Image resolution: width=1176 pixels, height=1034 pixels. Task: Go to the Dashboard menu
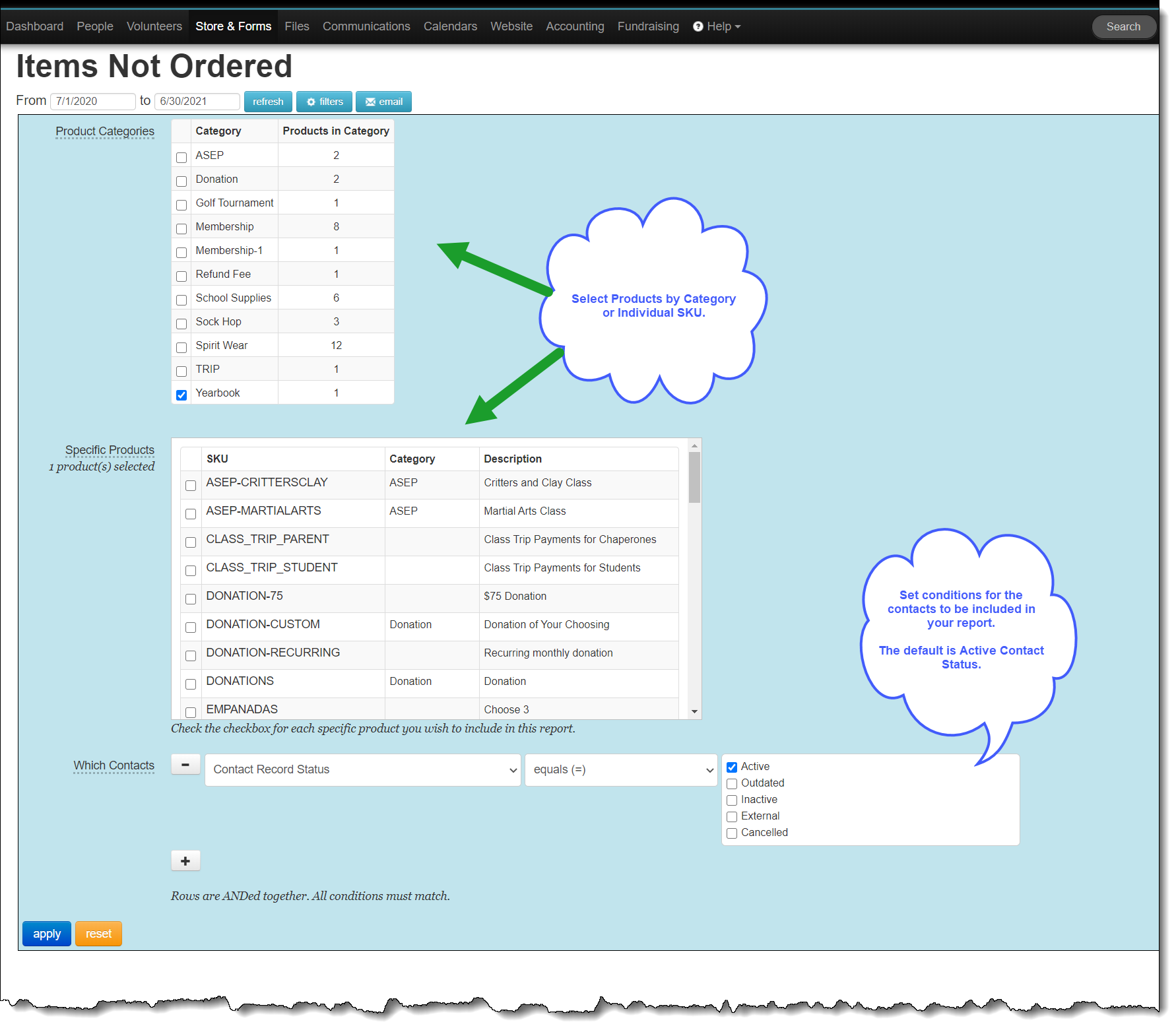click(x=35, y=26)
